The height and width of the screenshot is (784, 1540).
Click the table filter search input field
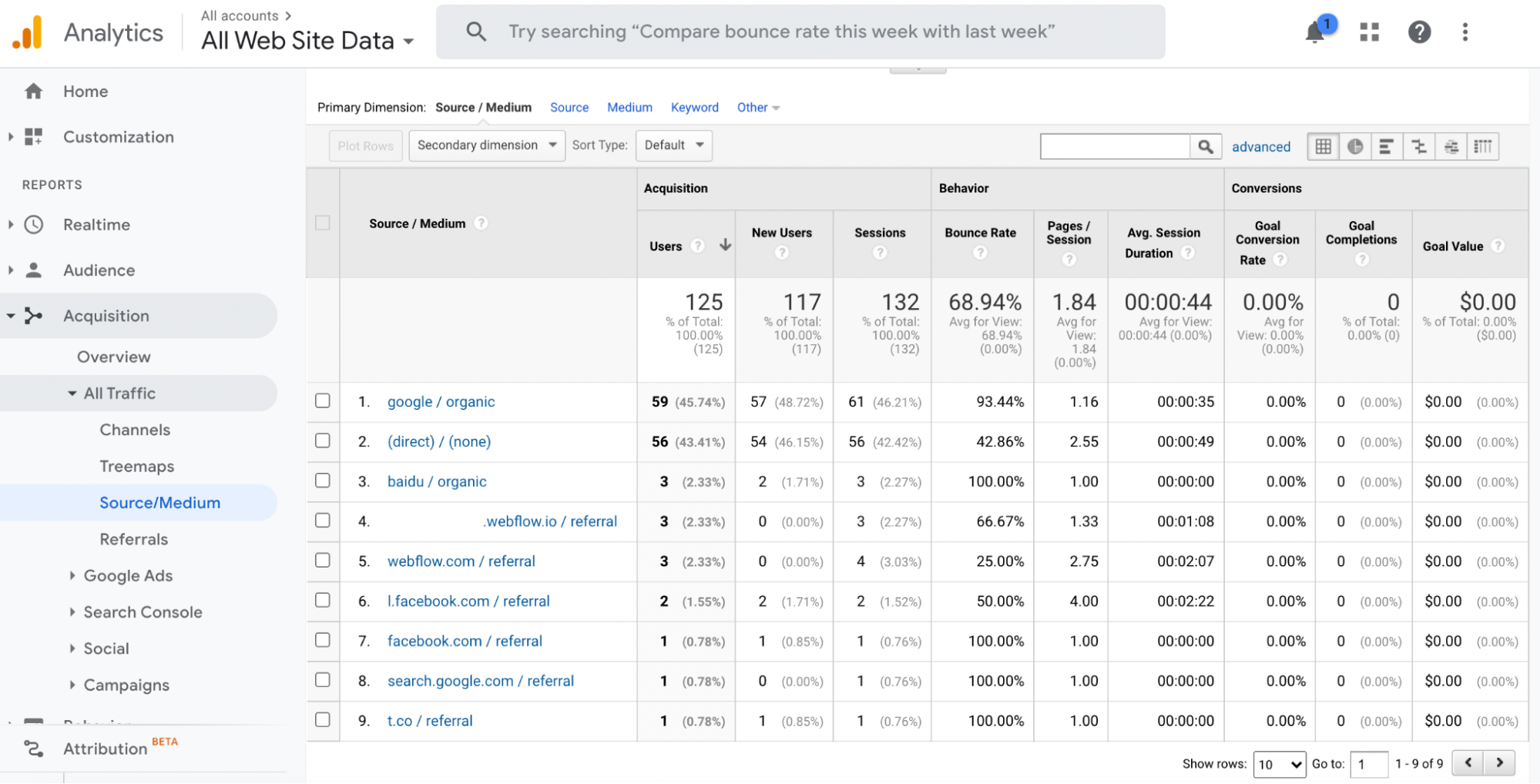pos(1115,146)
